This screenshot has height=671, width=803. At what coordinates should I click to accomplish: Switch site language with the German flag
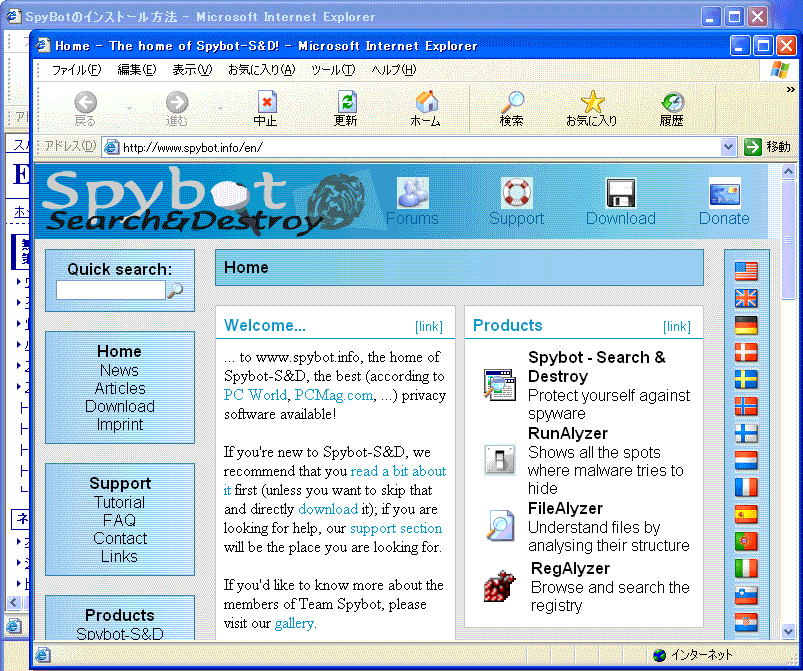tap(746, 325)
